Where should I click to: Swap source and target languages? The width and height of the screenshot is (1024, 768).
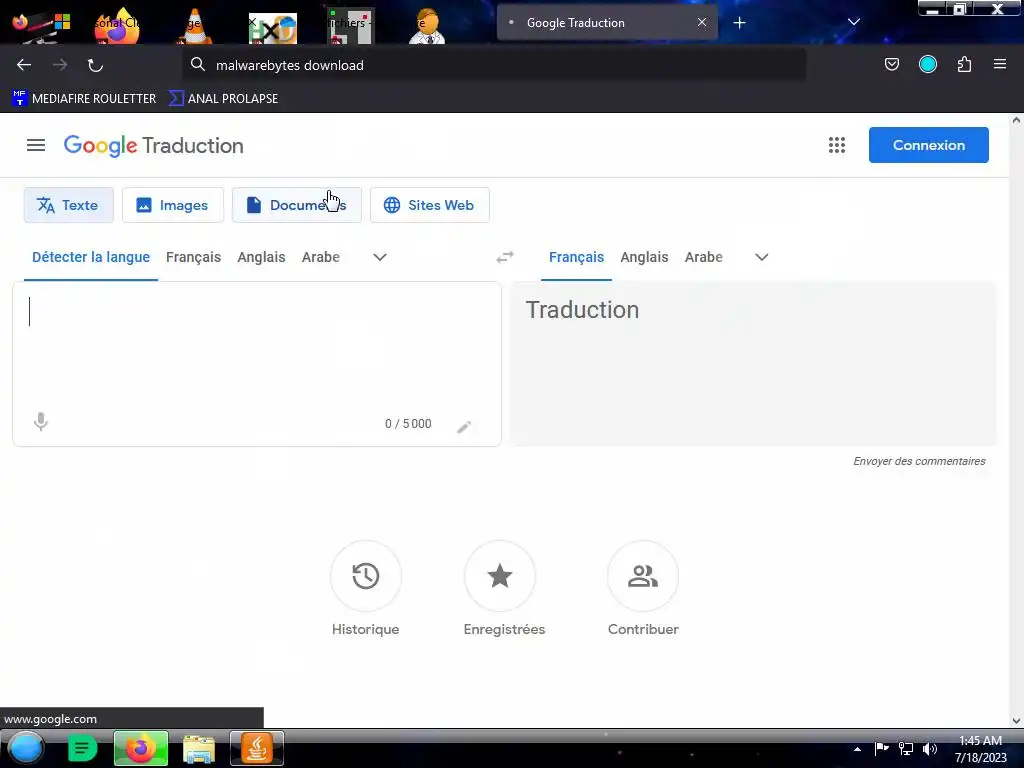click(x=505, y=257)
